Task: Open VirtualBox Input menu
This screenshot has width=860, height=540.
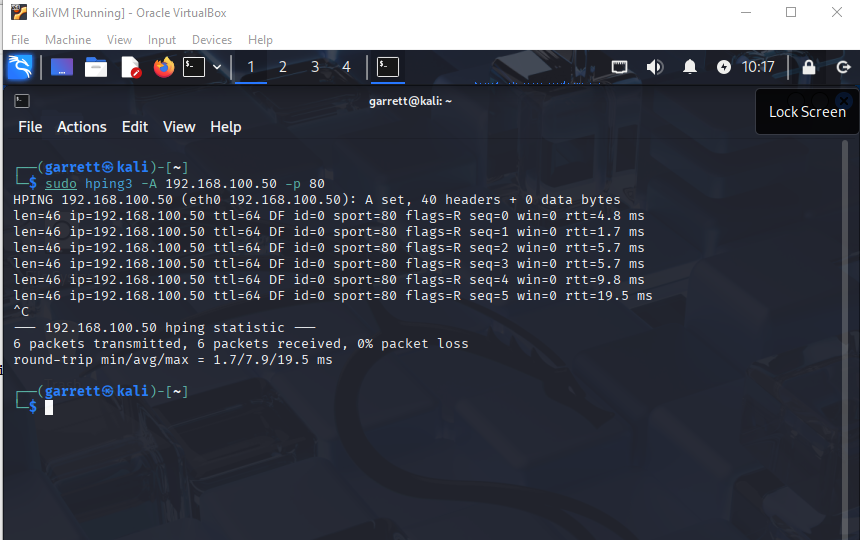Action: click(162, 40)
